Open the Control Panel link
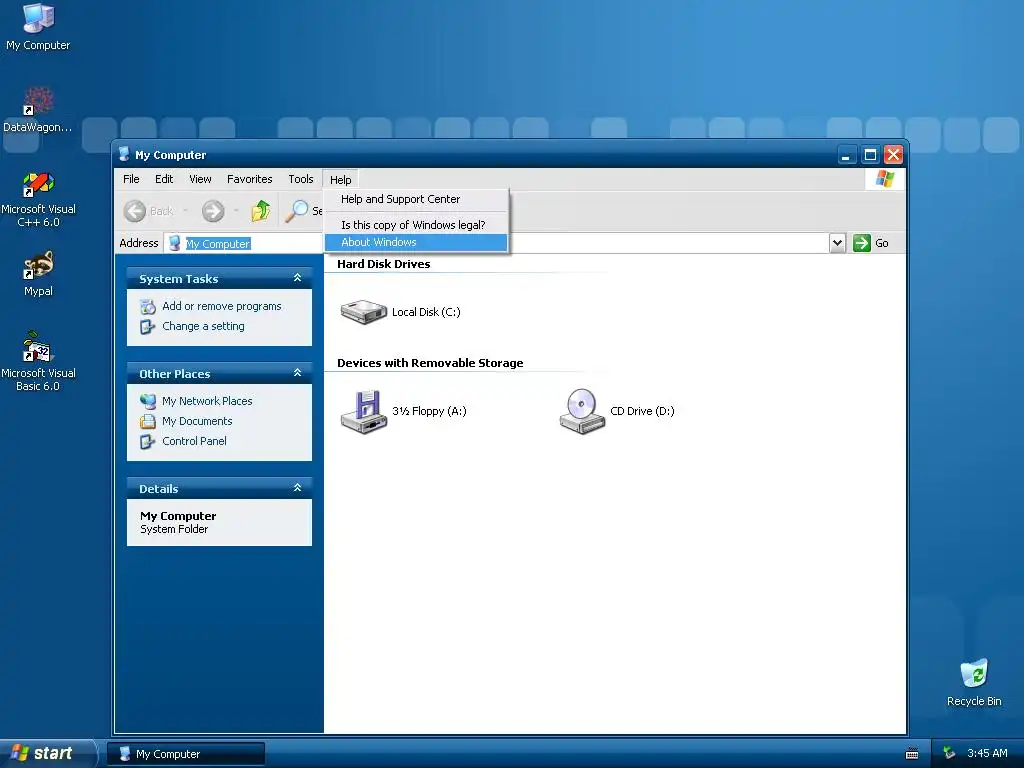The width and height of the screenshot is (1024, 768). [x=194, y=441]
